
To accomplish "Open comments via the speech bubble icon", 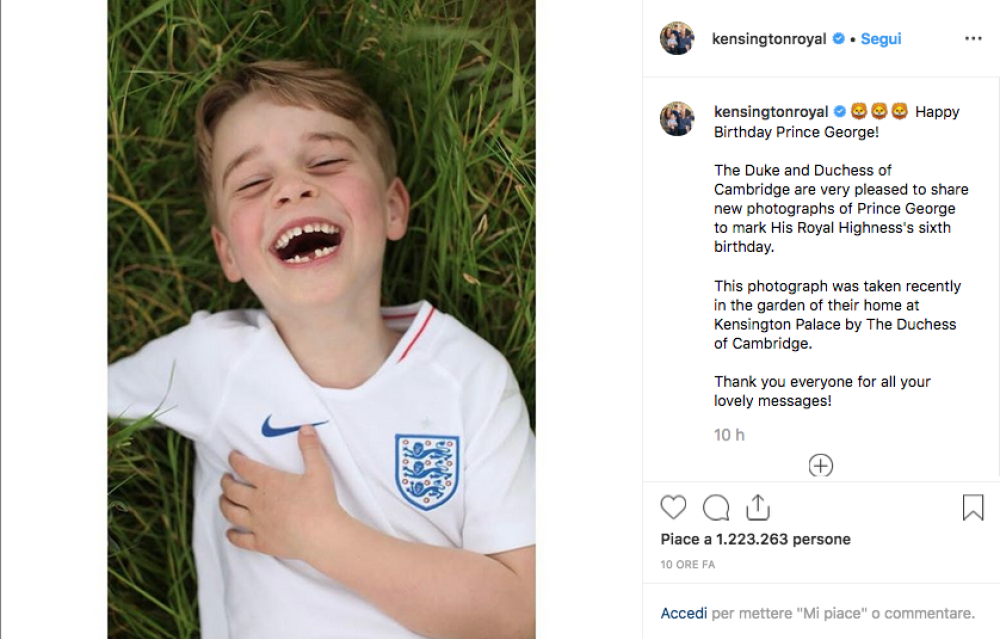I will 716,508.
